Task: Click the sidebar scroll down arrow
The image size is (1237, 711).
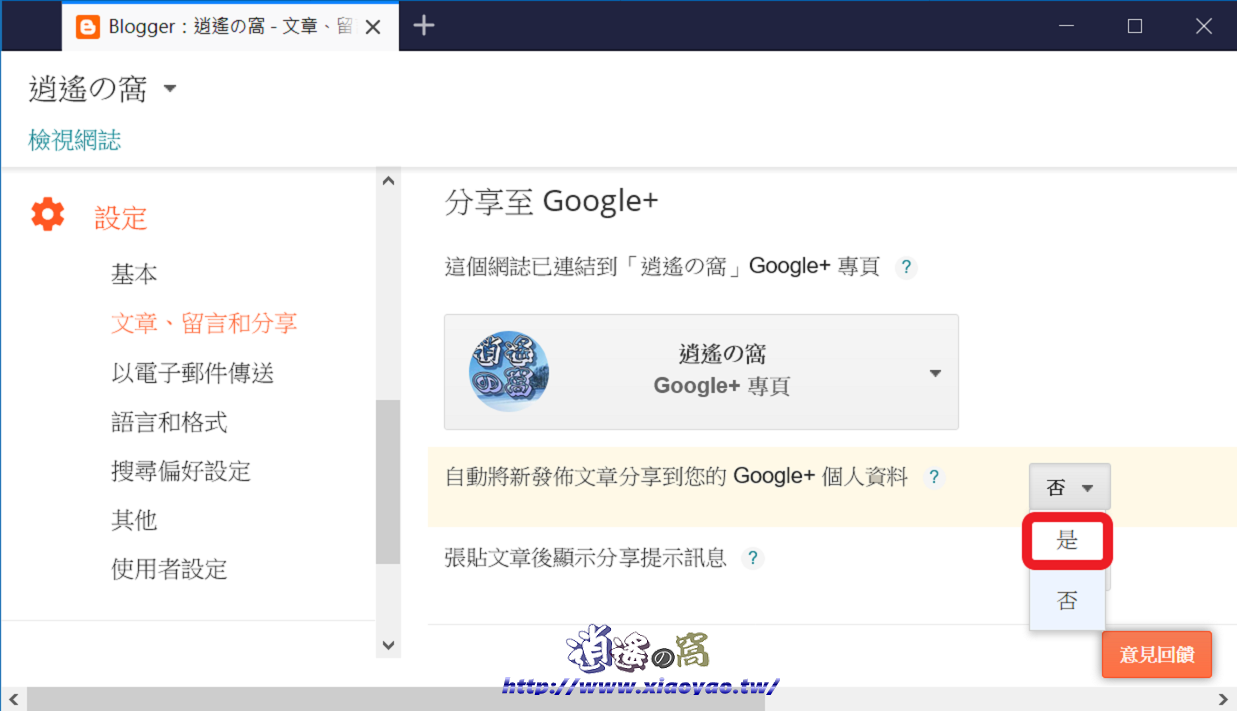Action: click(x=388, y=646)
